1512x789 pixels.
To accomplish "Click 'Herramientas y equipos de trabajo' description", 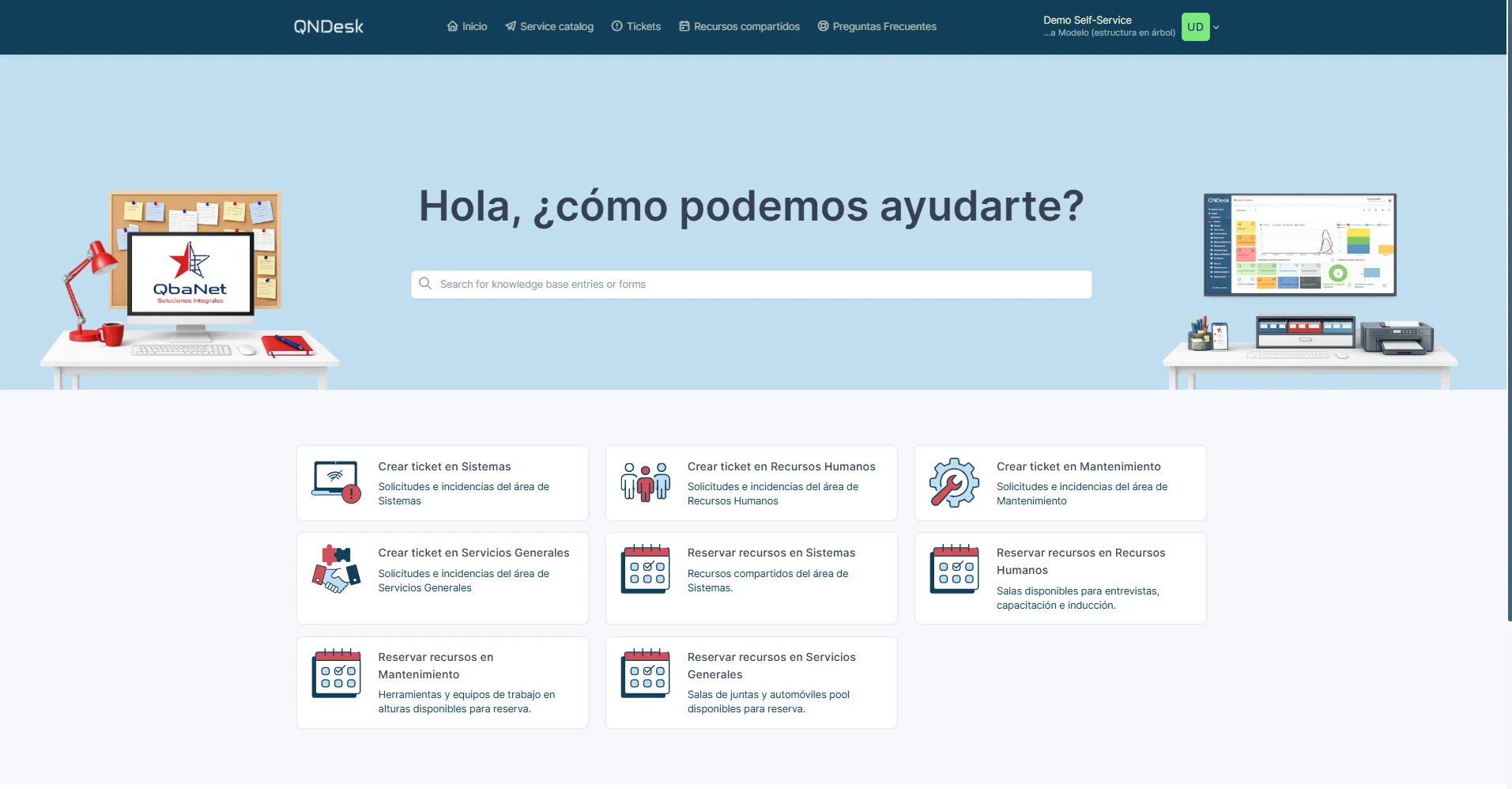I will (x=466, y=702).
